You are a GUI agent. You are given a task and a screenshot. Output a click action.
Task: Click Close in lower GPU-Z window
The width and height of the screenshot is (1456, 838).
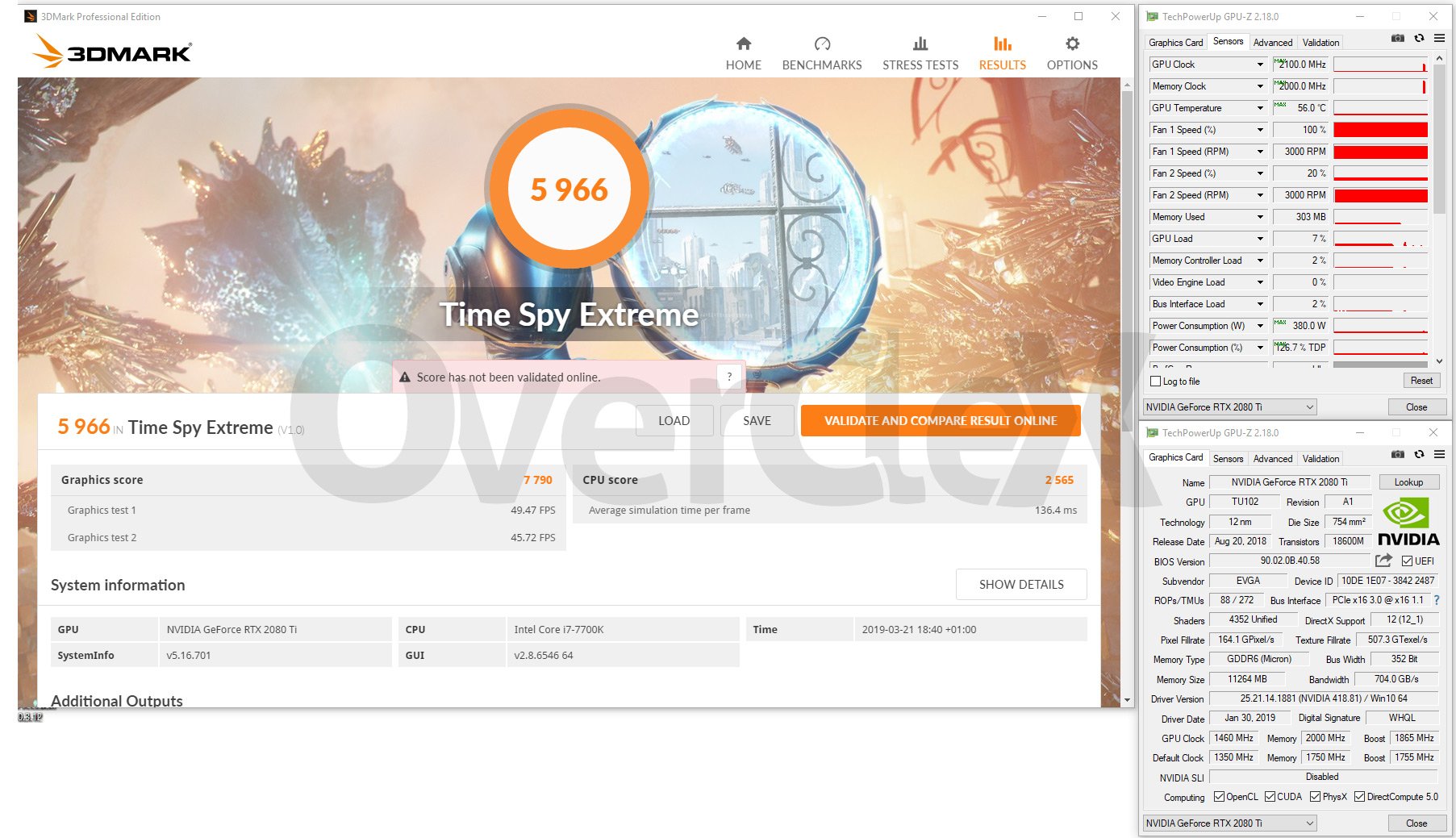1416,823
